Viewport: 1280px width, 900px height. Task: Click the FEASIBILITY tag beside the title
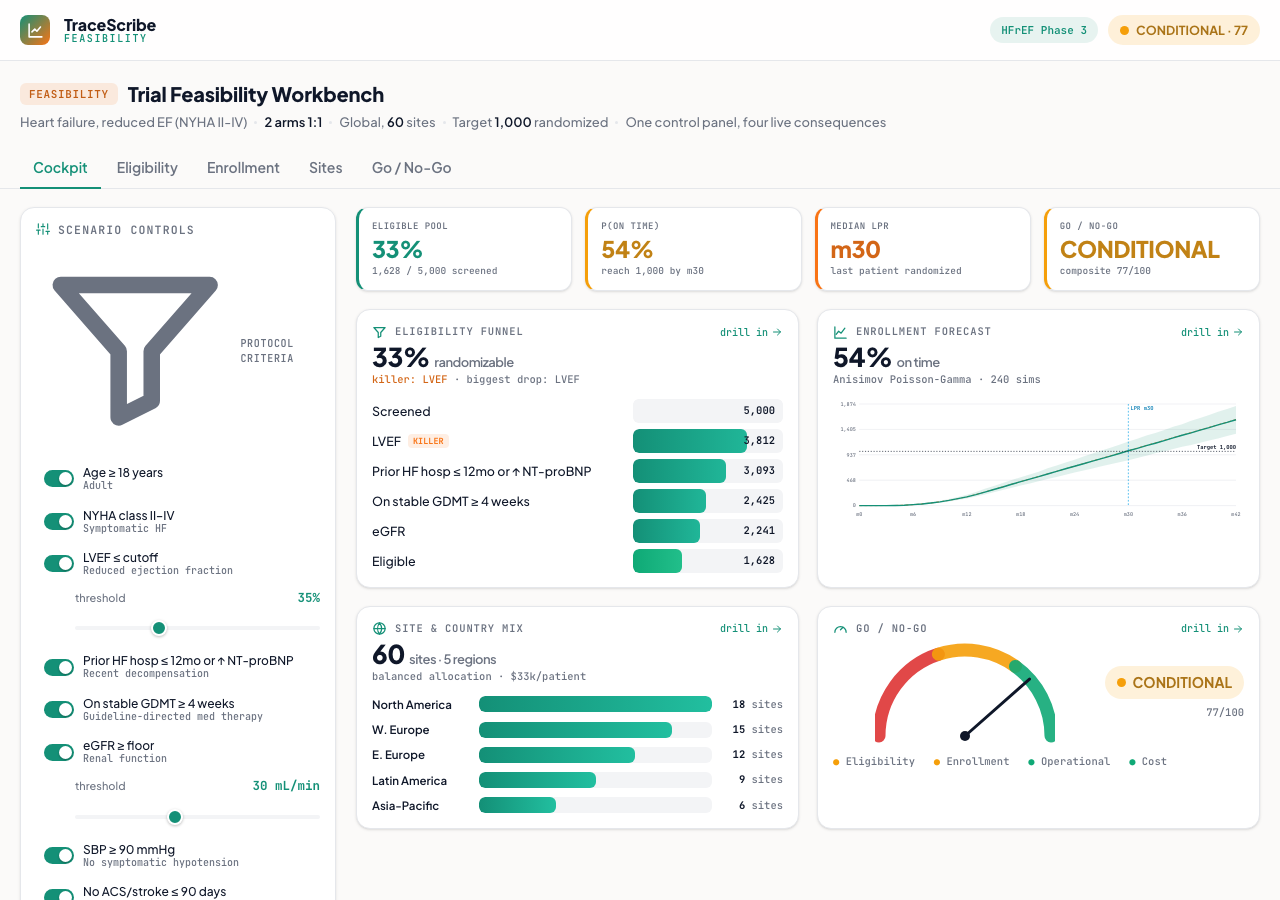(69, 94)
